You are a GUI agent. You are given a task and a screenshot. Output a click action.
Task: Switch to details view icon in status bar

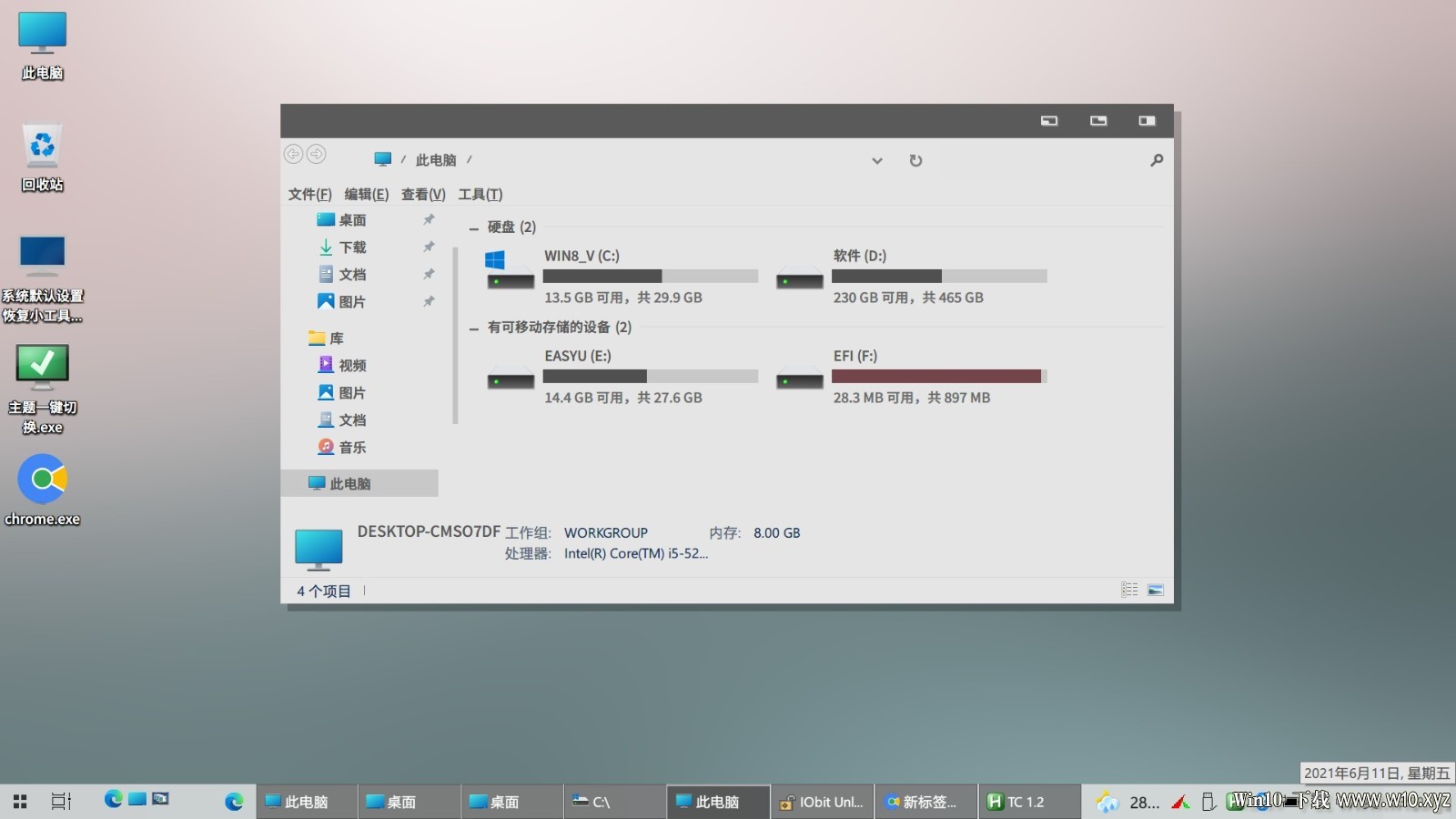(1129, 590)
